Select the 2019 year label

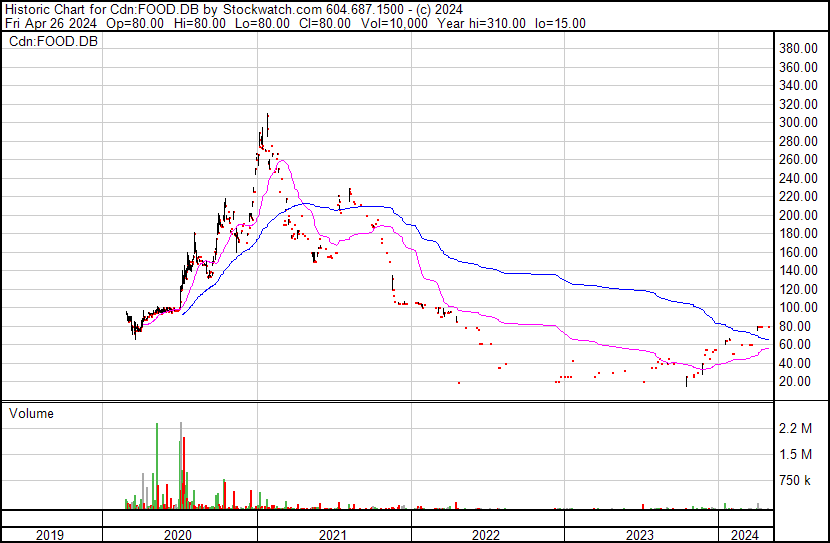tap(52, 535)
